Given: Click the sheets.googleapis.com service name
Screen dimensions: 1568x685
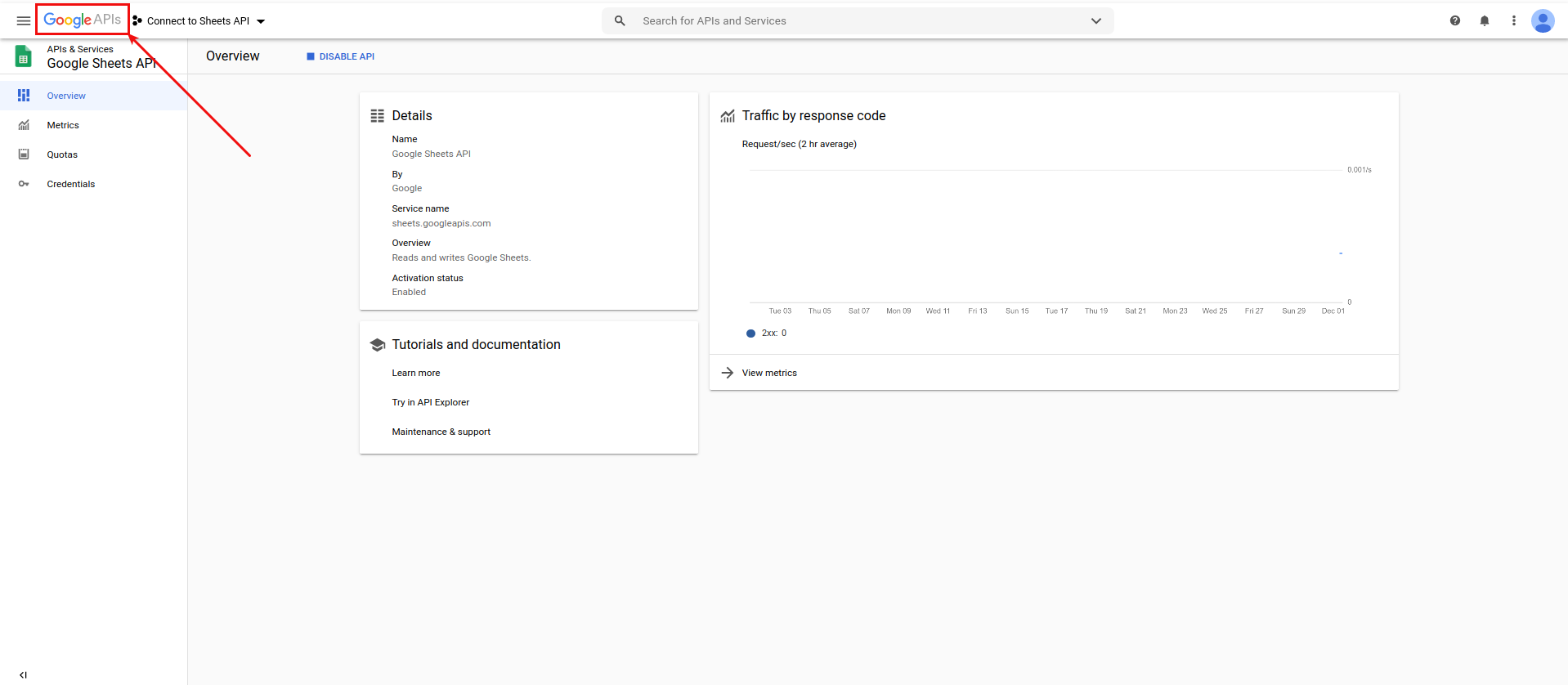Looking at the screenshot, I should tap(441, 223).
